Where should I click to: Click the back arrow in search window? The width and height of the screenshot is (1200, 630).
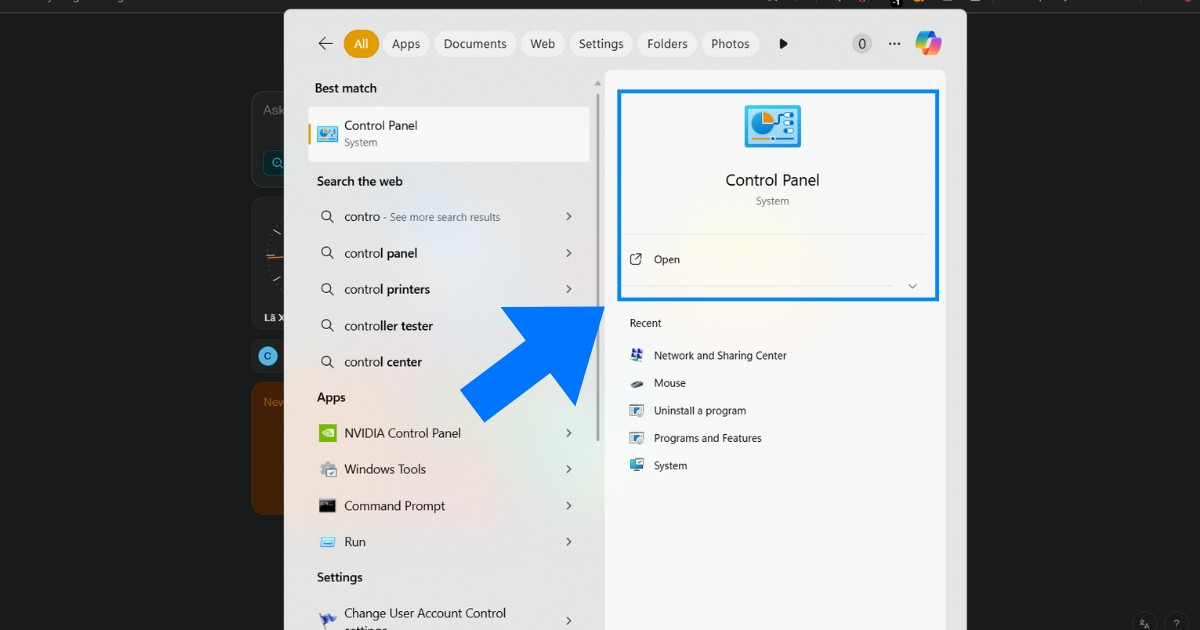coord(325,43)
